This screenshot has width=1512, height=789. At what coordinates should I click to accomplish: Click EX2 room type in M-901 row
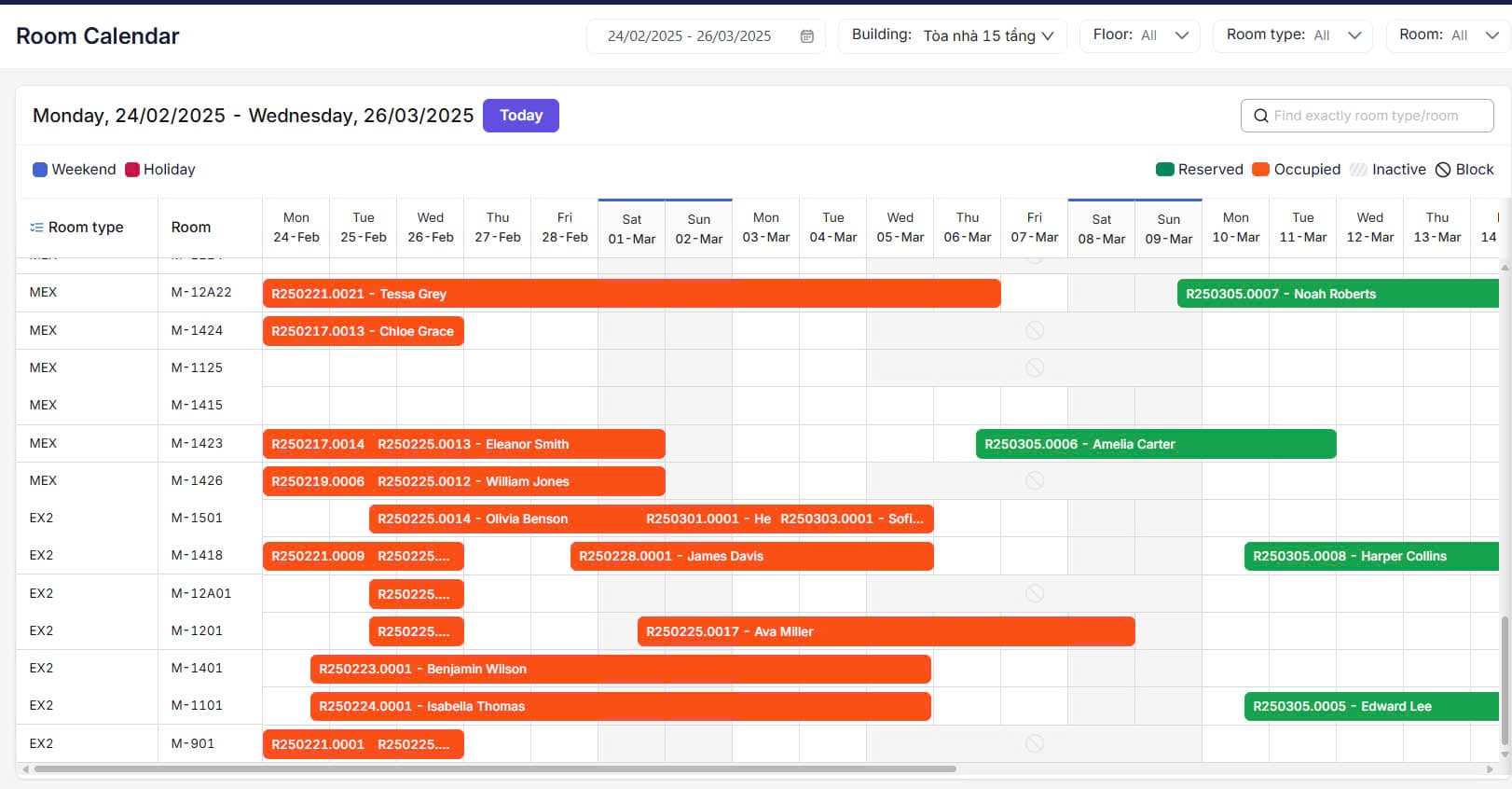tap(42, 743)
